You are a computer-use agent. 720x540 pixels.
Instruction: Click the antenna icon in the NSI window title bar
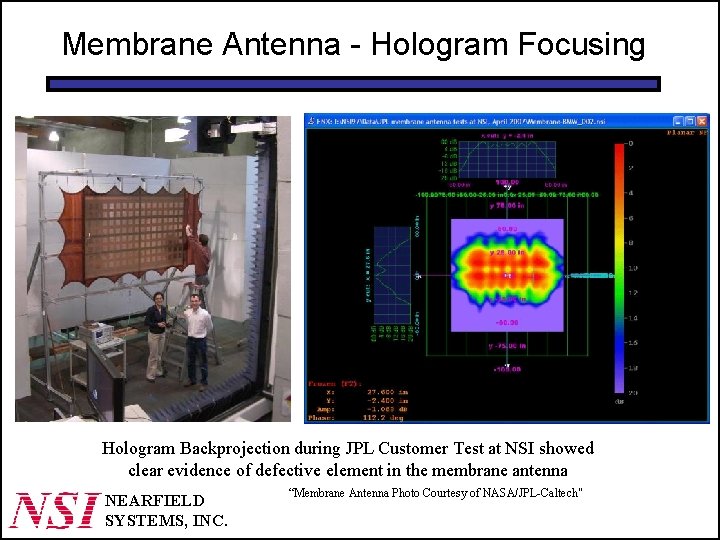[x=311, y=121]
